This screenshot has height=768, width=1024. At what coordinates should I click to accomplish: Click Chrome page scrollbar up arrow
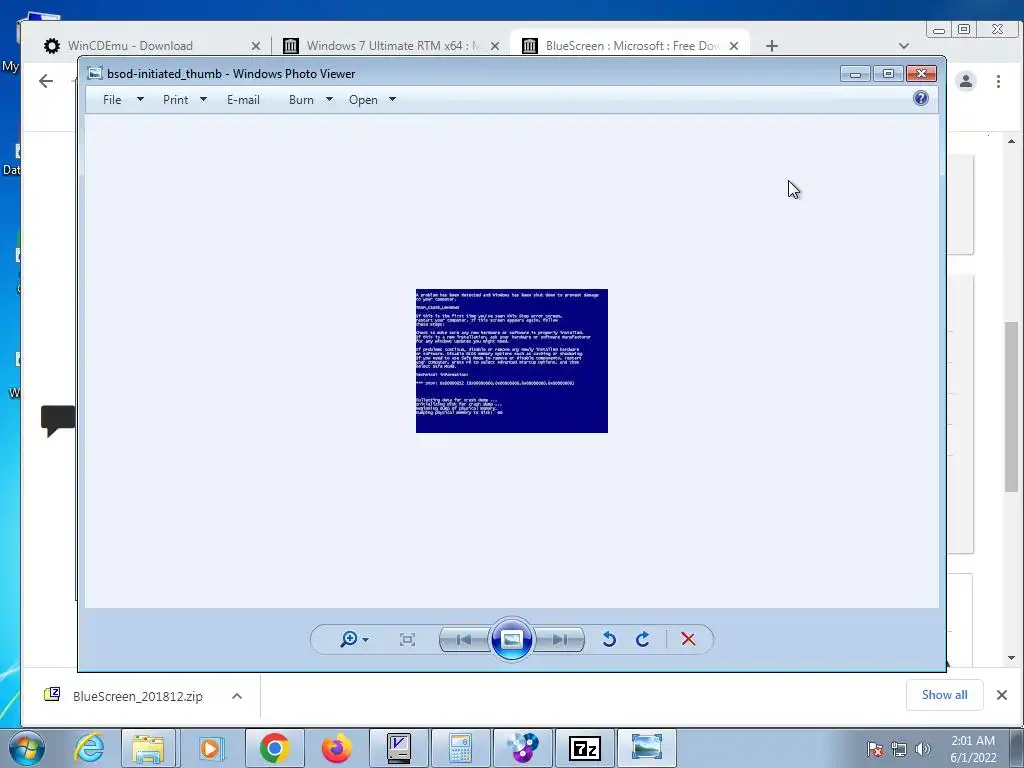[1012, 141]
